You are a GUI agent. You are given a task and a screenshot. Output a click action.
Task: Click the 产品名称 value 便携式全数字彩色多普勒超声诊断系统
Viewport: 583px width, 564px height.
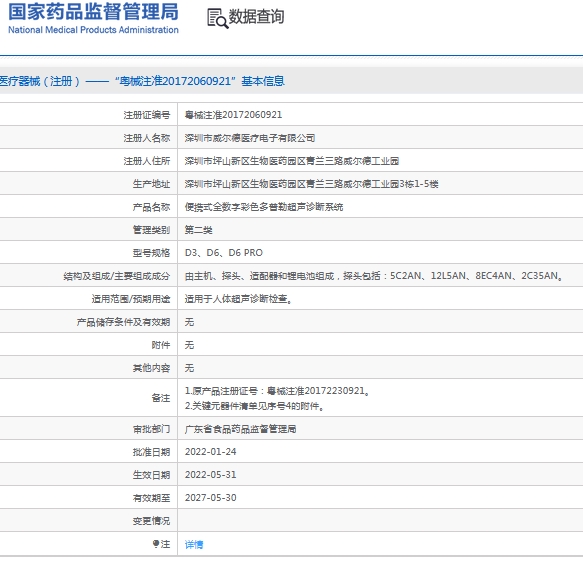[x=264, y=207]
